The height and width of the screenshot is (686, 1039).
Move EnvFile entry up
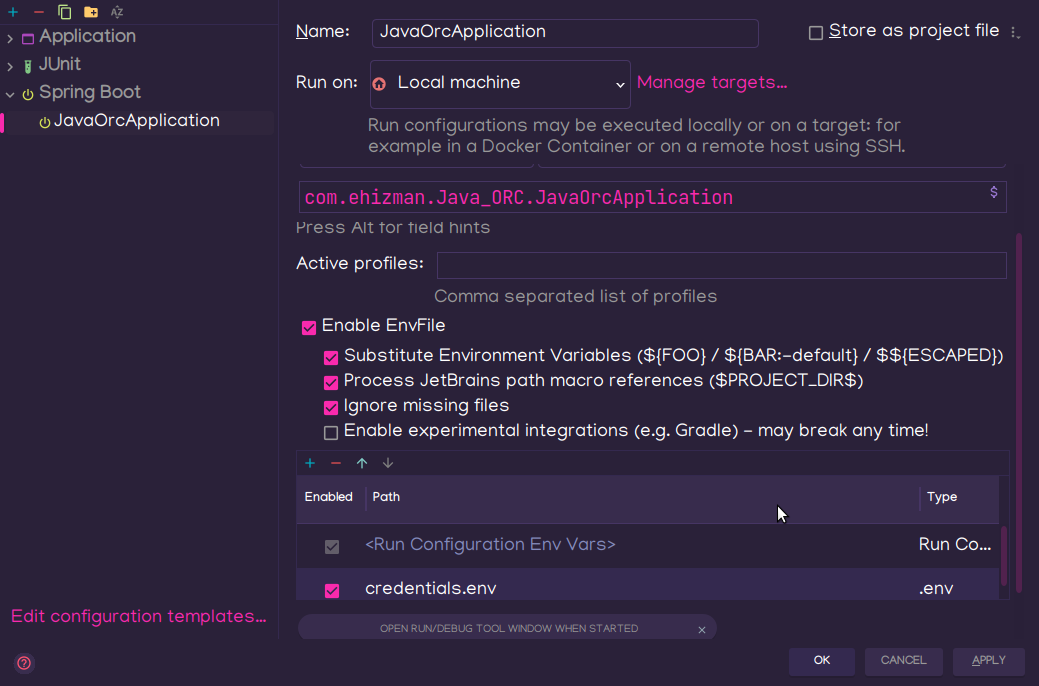coord(362,463)
